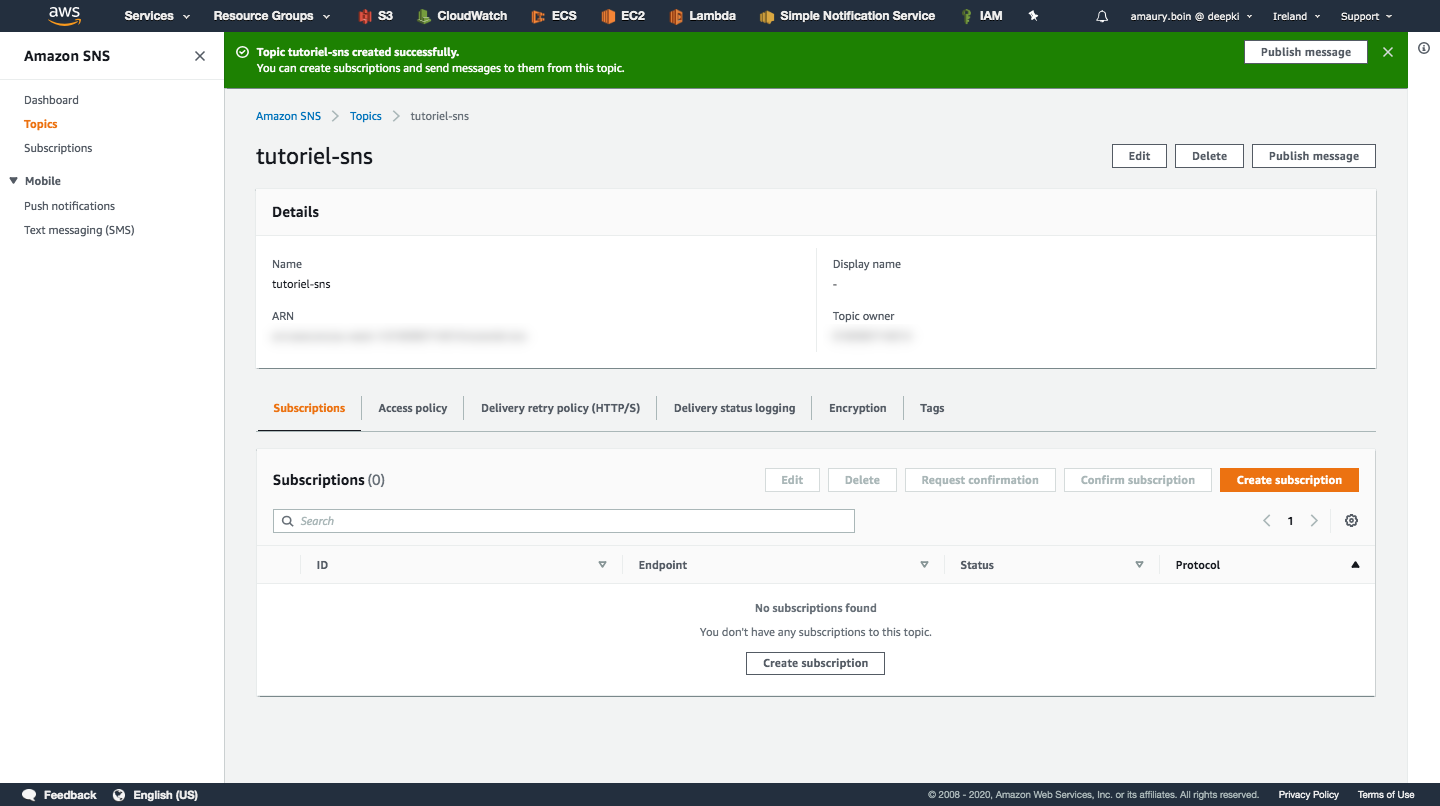Click the Edit topic button

coord(1139,156)
